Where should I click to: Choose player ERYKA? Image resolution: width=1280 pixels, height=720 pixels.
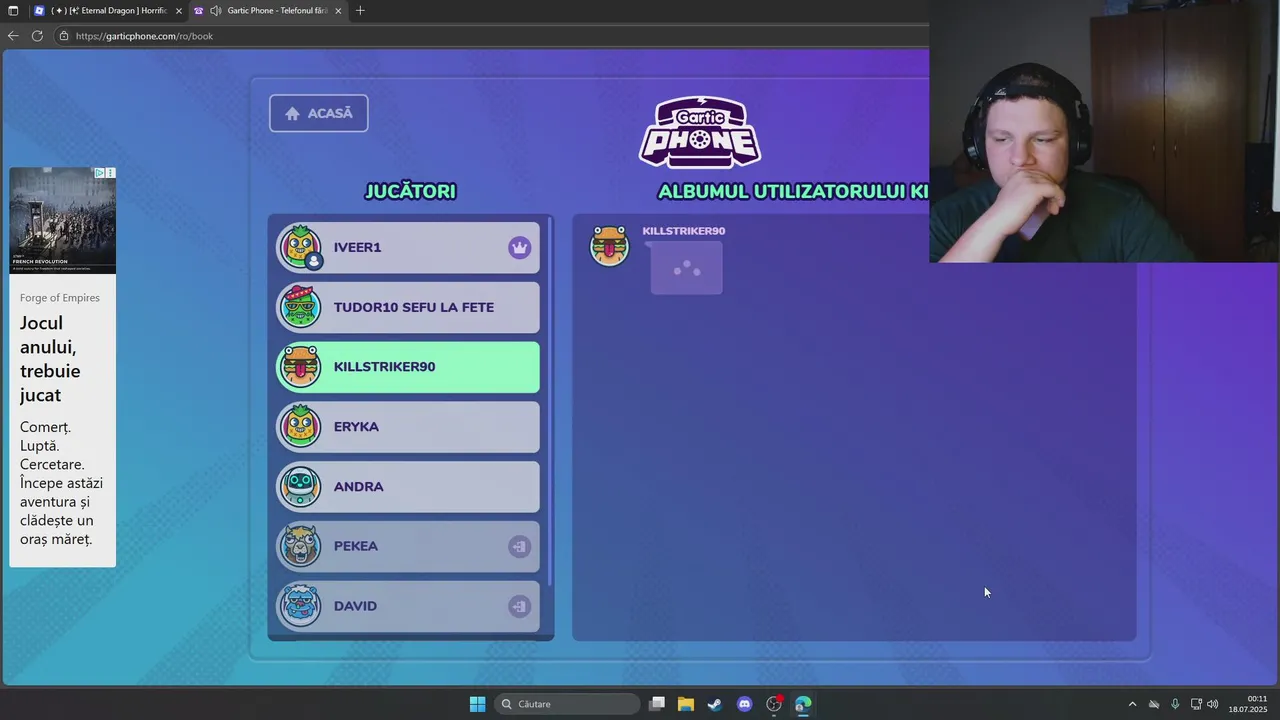(408, 427)
